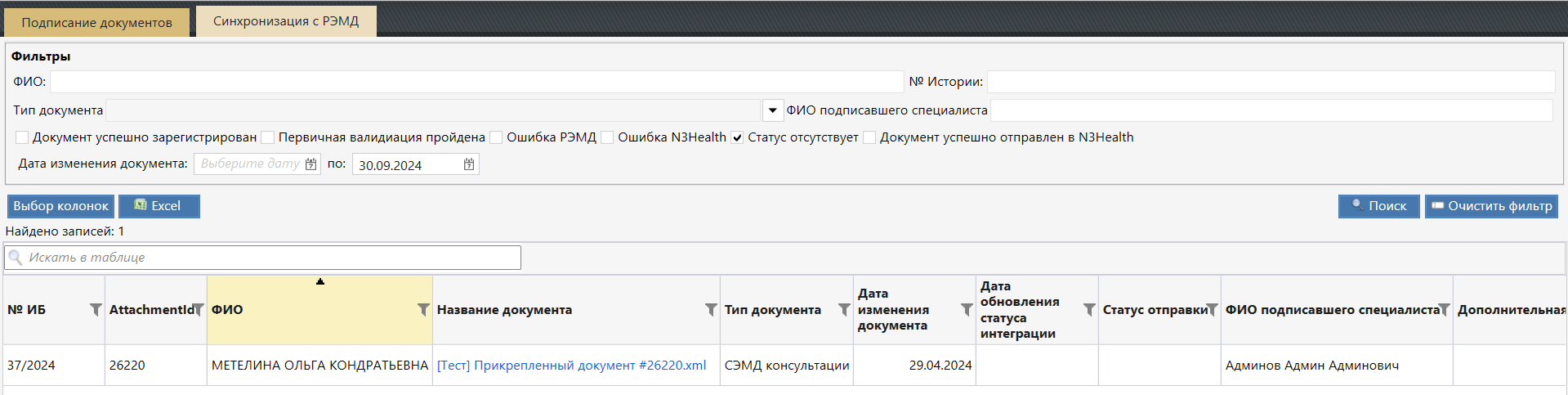Image resolution: width=1568 pixels, height=395 pixels.
Task: Click filter icon for Дата изменения документа
Action: (x=967, y=310)
